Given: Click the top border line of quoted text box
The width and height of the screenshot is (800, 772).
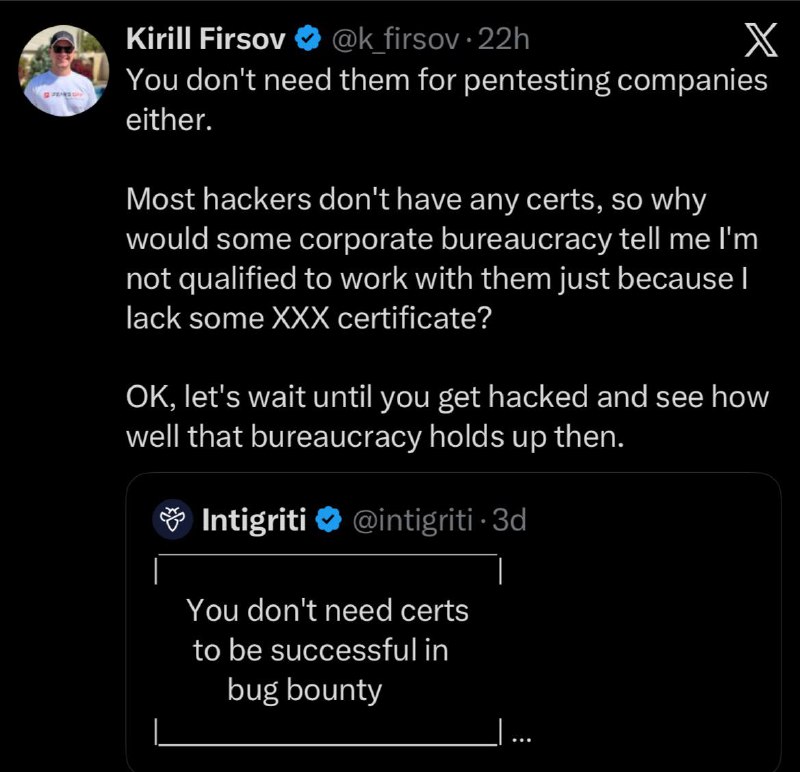Looking at the screenshot, I should (327, 556).
